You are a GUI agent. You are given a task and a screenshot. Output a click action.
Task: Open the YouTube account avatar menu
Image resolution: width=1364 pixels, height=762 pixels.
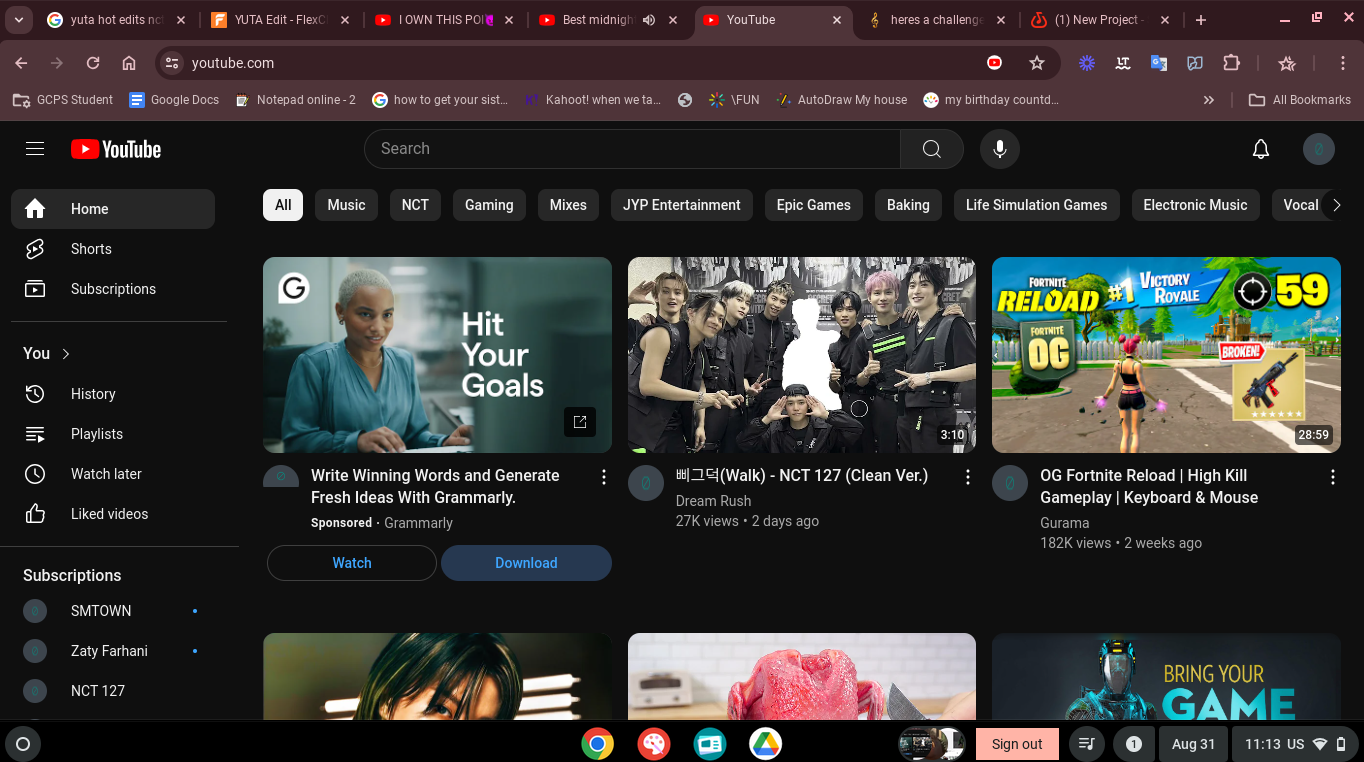[1319, 149]
